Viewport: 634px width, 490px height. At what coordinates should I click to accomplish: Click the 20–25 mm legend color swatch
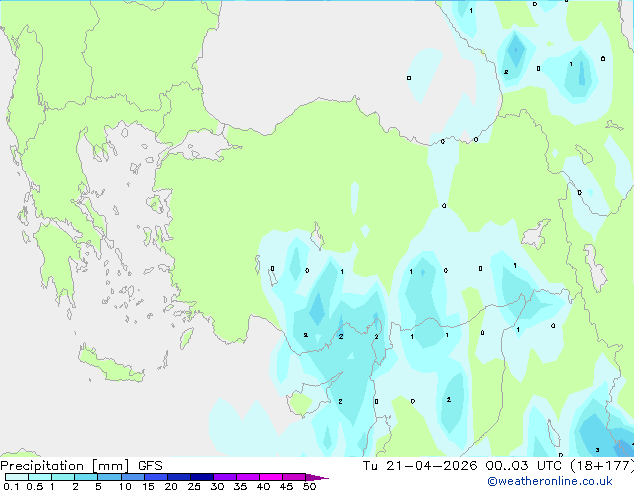coord(178,477)
